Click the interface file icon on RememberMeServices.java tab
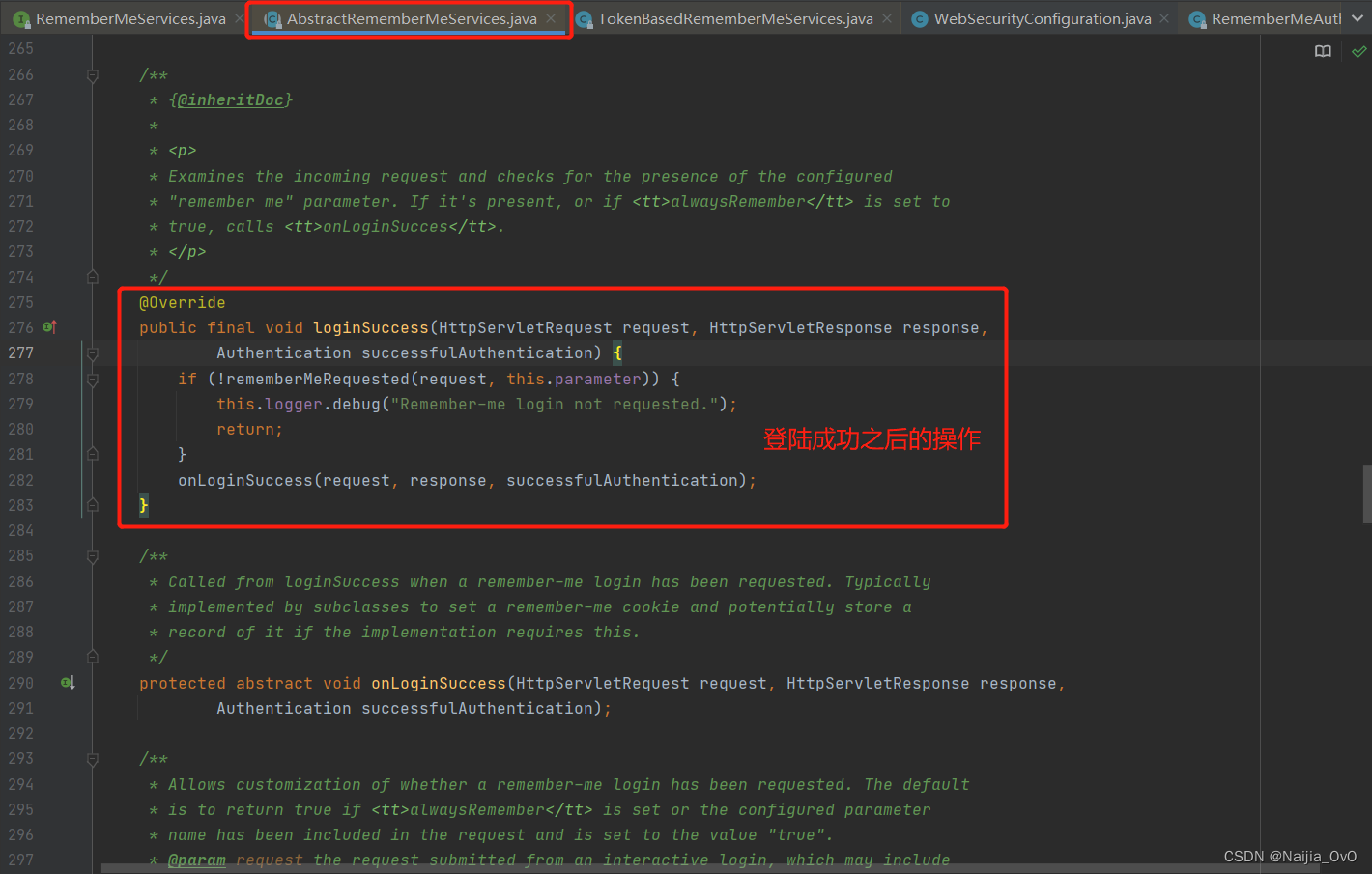 click(21, 19)
